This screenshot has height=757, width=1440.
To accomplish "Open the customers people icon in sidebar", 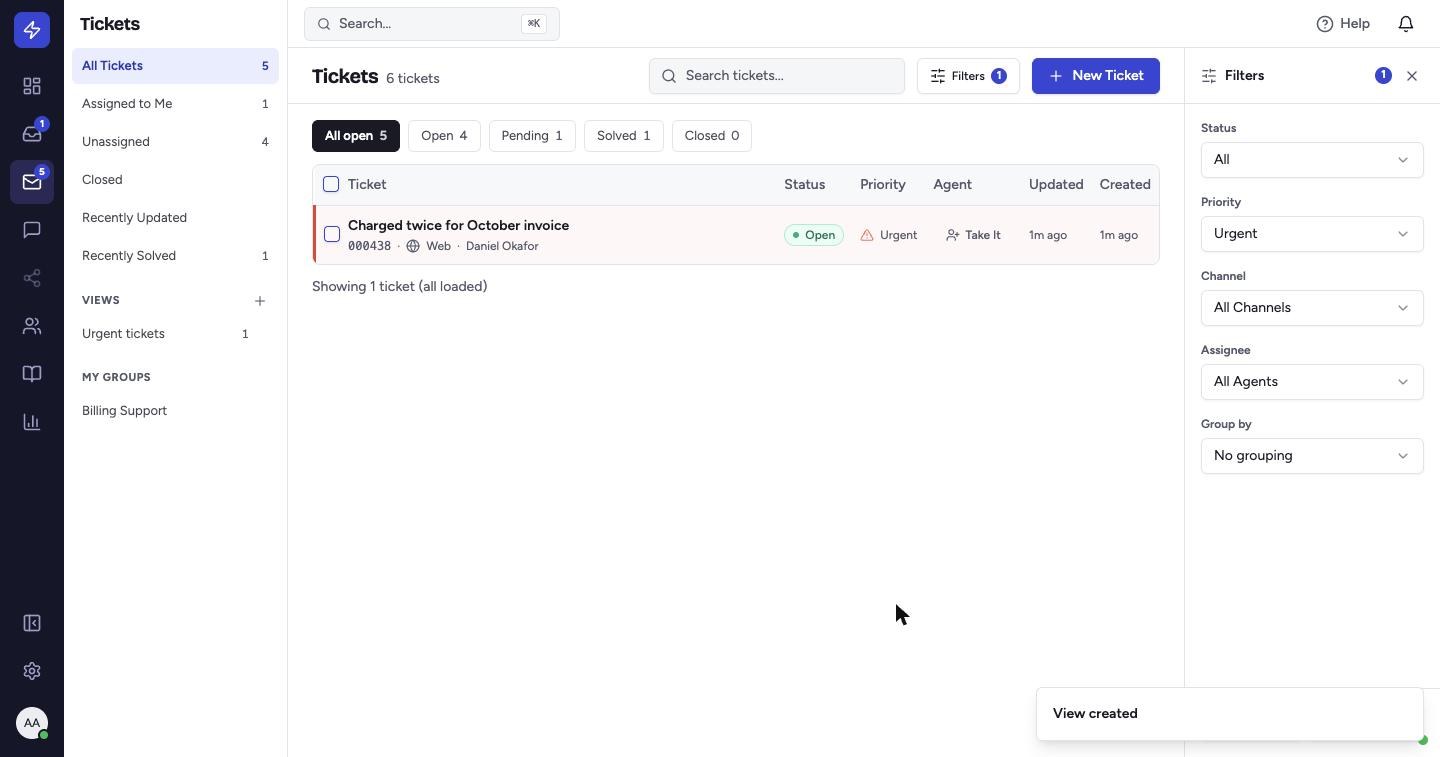I will tap(32, 326).
